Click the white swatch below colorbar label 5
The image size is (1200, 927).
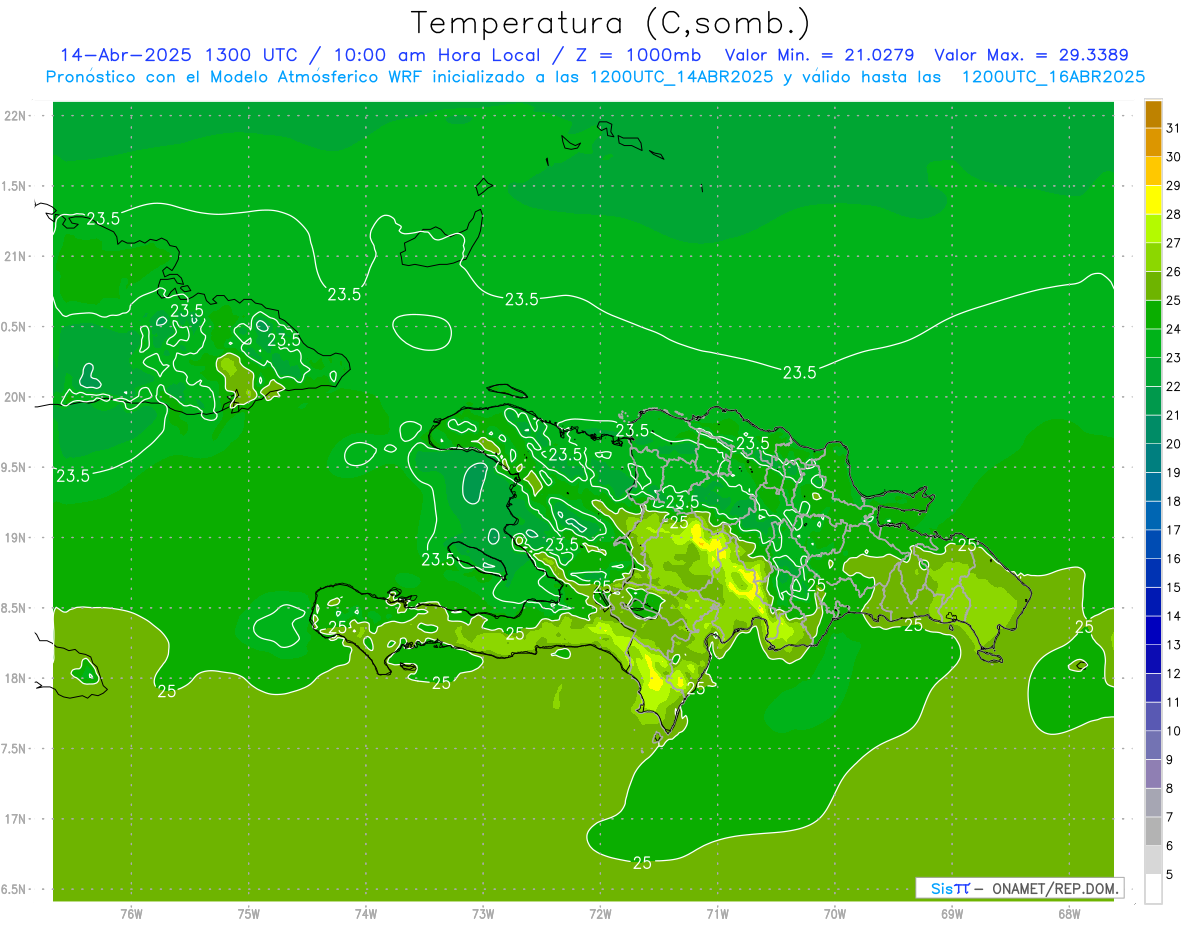tap(1153, 888)
